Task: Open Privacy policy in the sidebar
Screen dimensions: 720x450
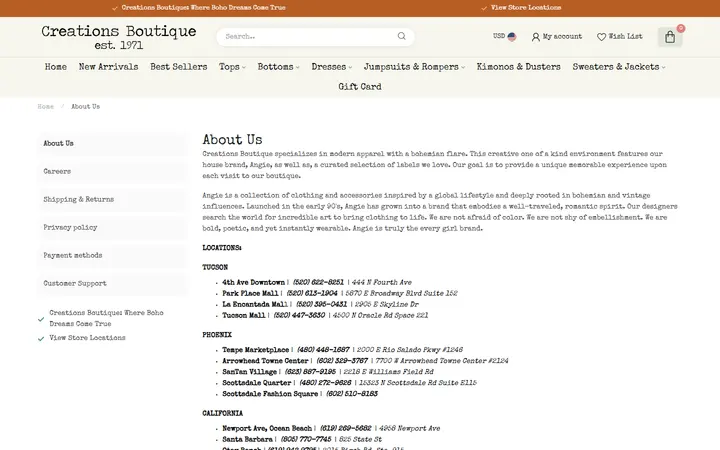Action: [112, 227]
